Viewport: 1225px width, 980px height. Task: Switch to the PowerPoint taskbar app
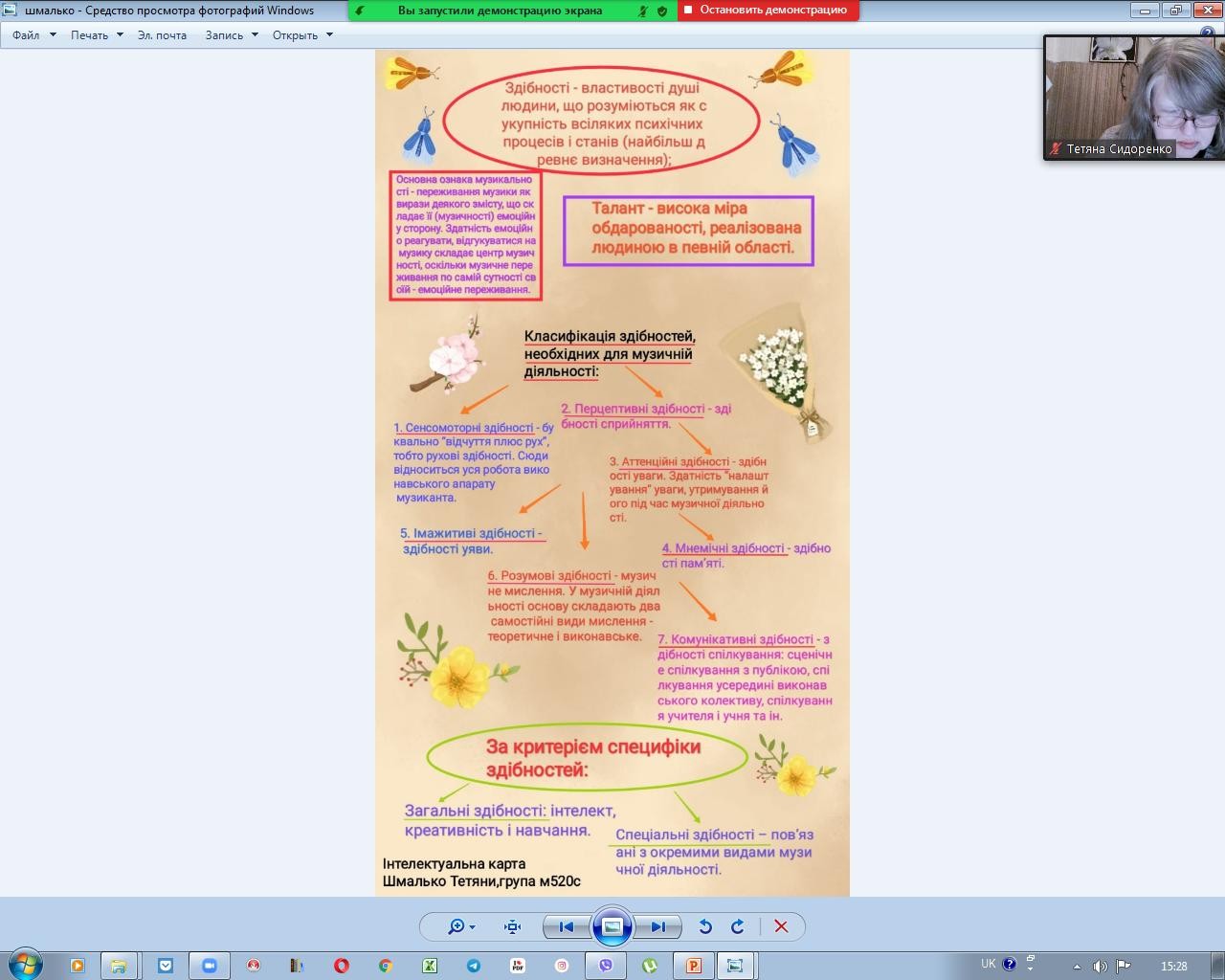pyautogui.click(x=693, y=966)
